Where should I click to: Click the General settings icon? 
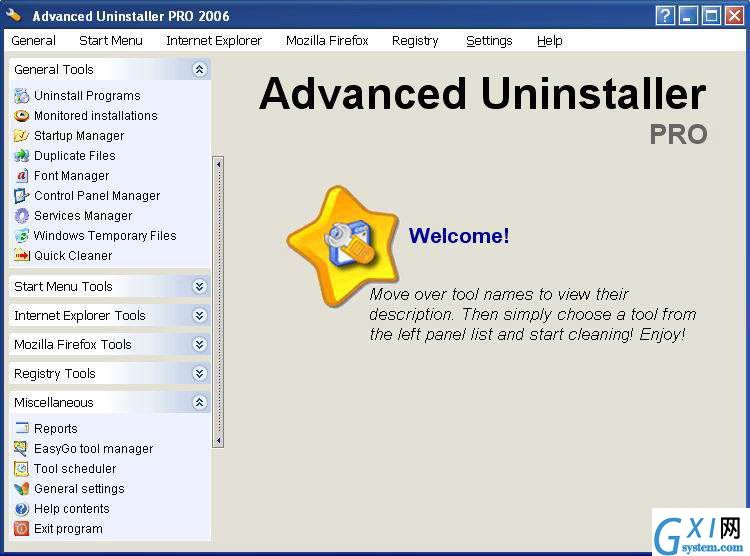pos(22,489)
